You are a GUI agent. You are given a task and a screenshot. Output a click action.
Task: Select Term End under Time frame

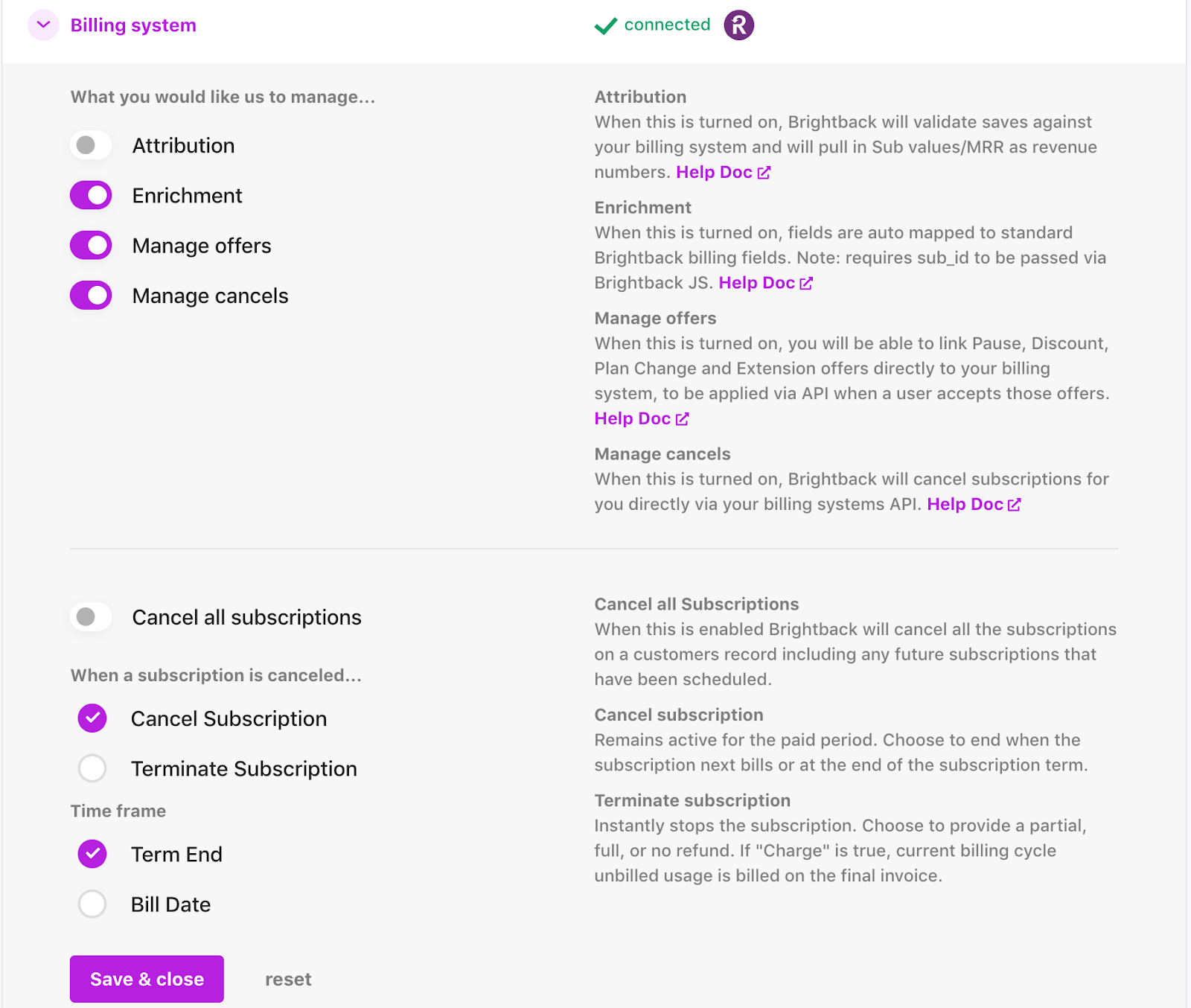click(x=91, y=854)
